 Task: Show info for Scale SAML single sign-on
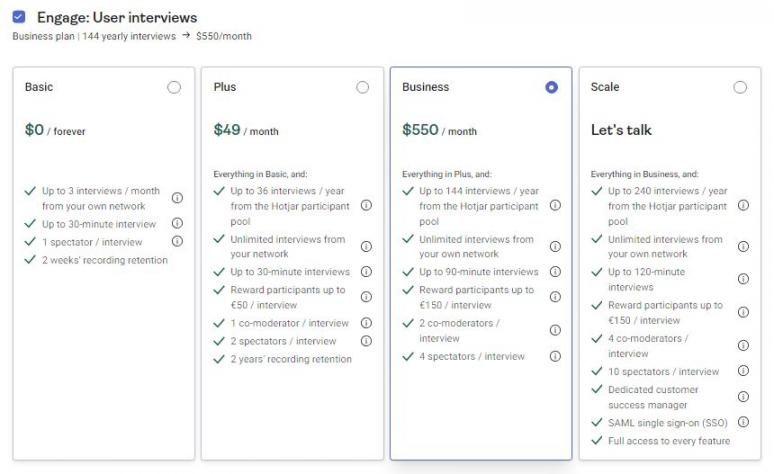(x=743, y=423)
